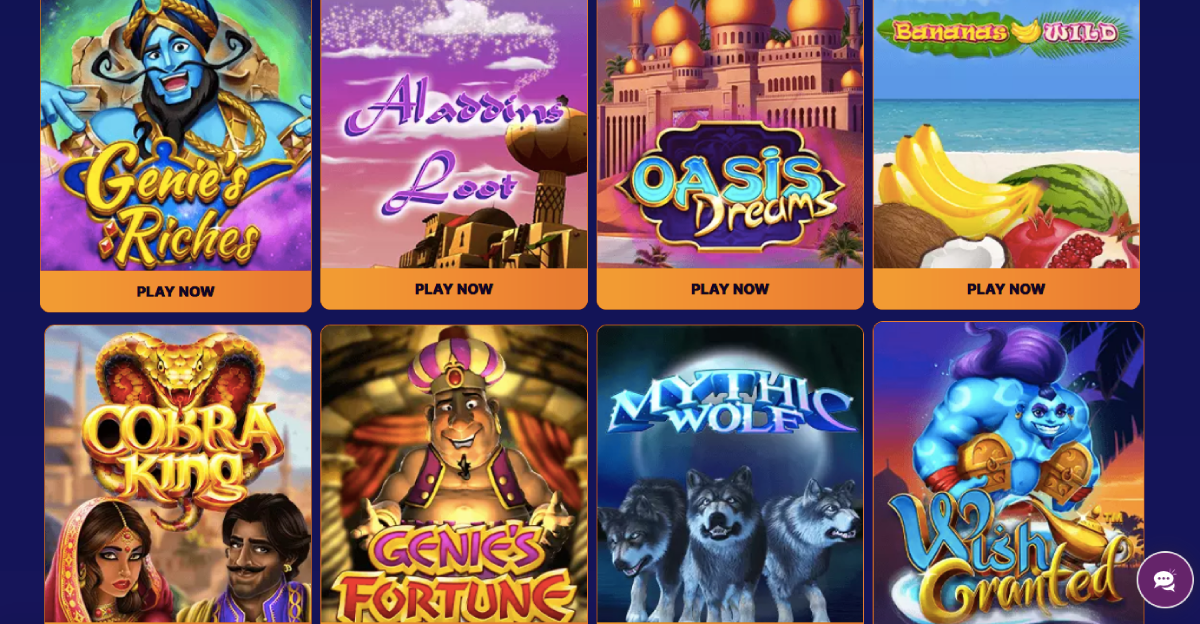The height and width of the screenshot is (624, 1200).
Task: Click Play Now under Aladdins Loot
Action: coord(454,289)
